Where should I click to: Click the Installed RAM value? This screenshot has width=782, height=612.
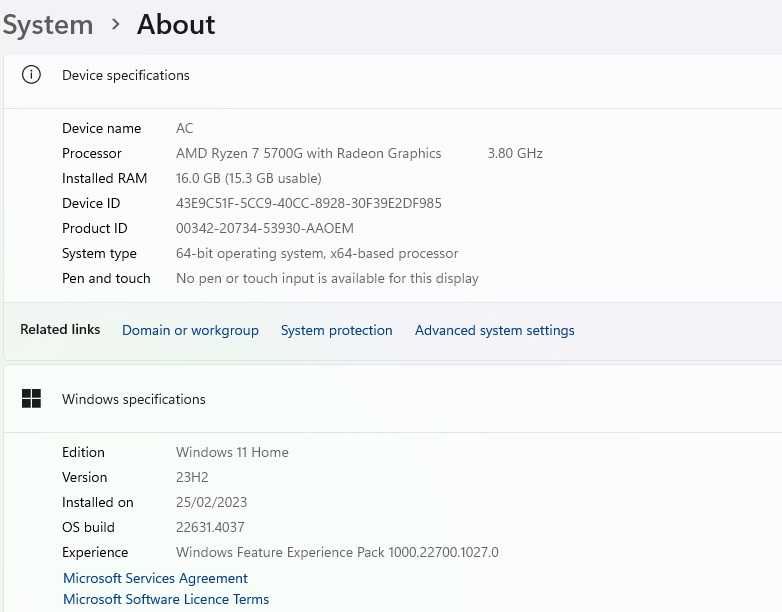(x=248, y=178)
